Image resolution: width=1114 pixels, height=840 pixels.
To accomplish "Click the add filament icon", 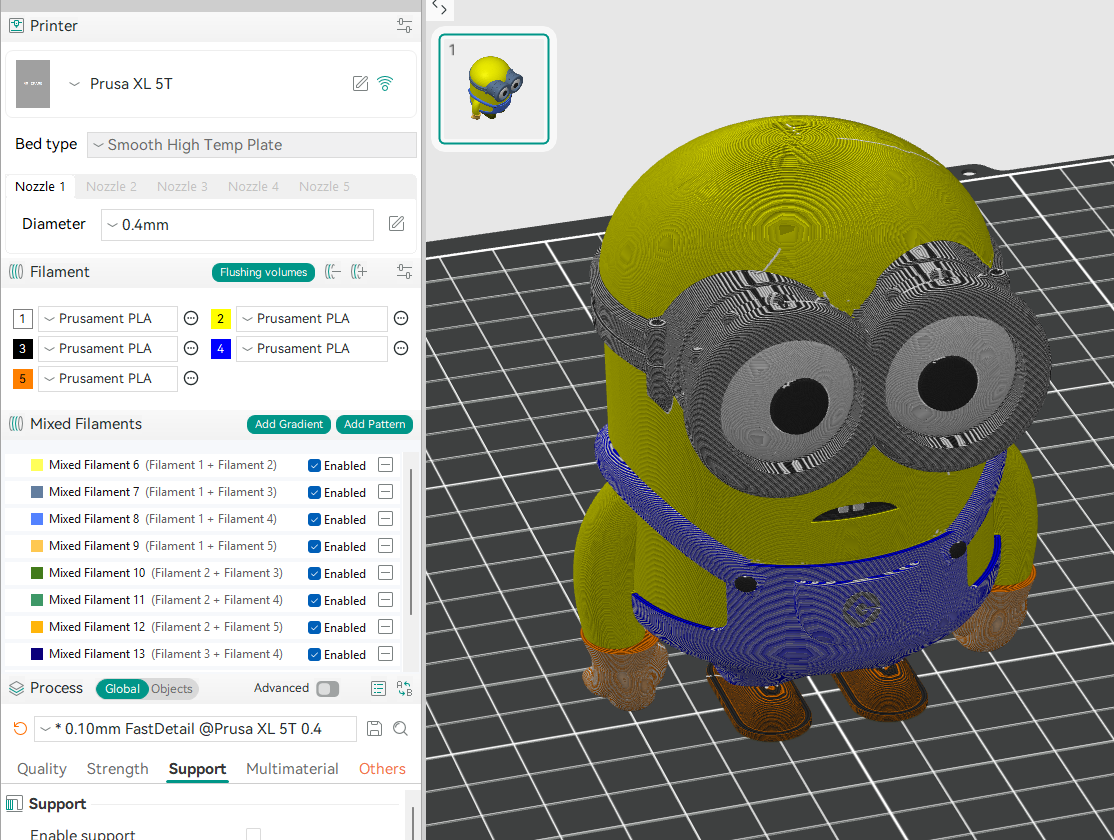I will (x=359, y=271).
